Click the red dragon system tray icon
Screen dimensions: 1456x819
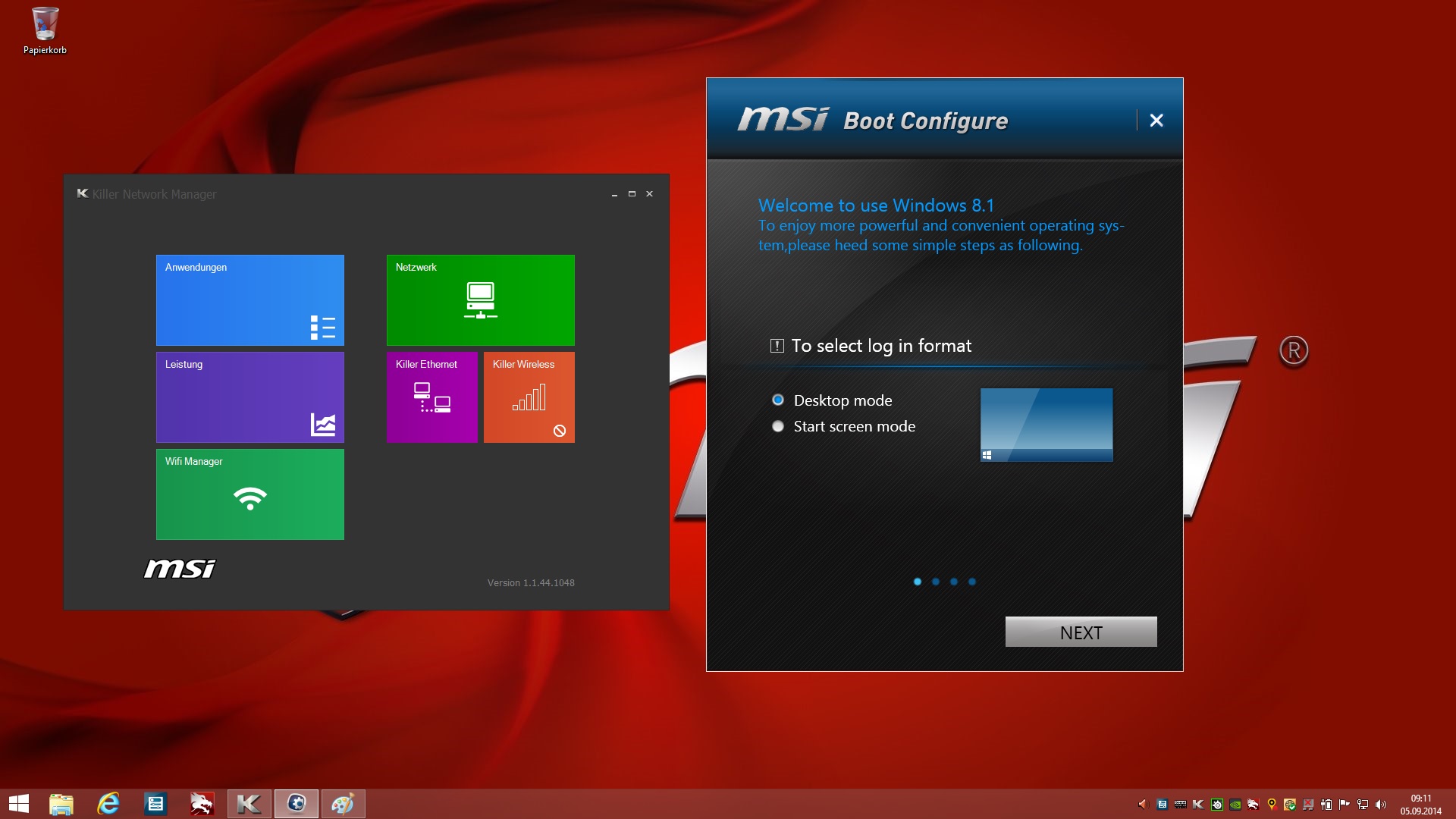[x=1254, y=805]
